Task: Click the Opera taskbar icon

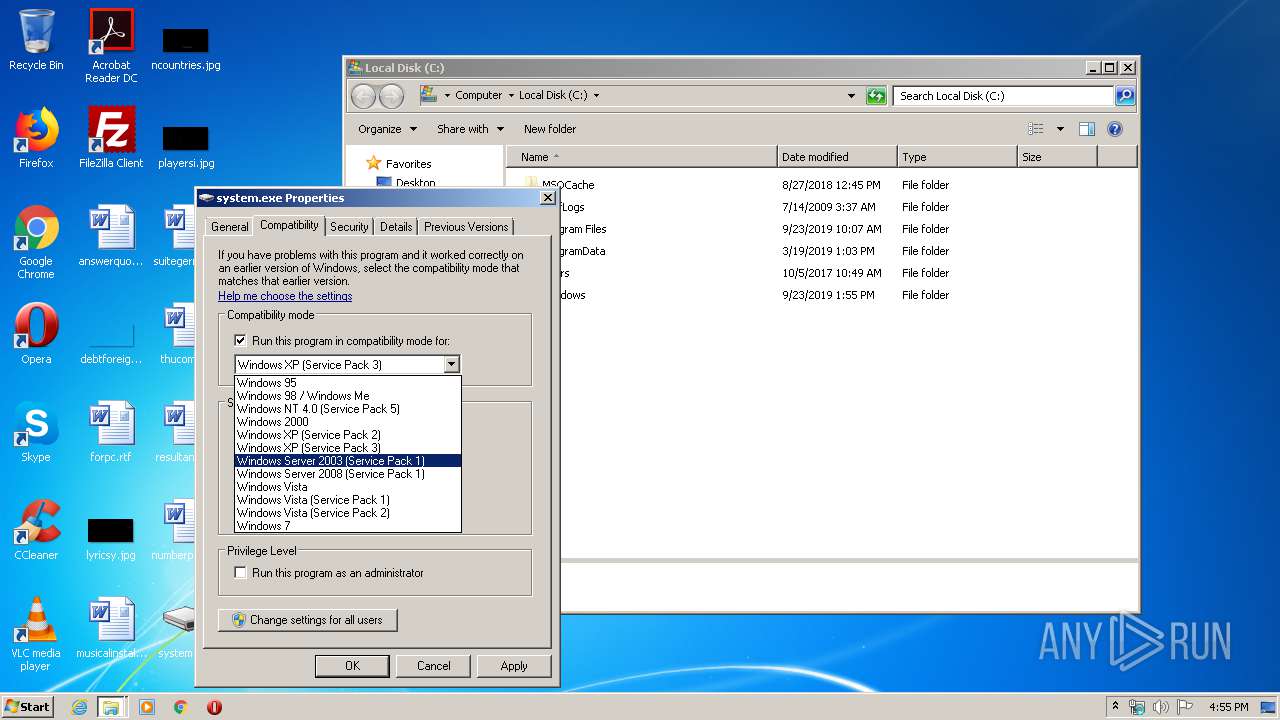Action: pos(214,707)
